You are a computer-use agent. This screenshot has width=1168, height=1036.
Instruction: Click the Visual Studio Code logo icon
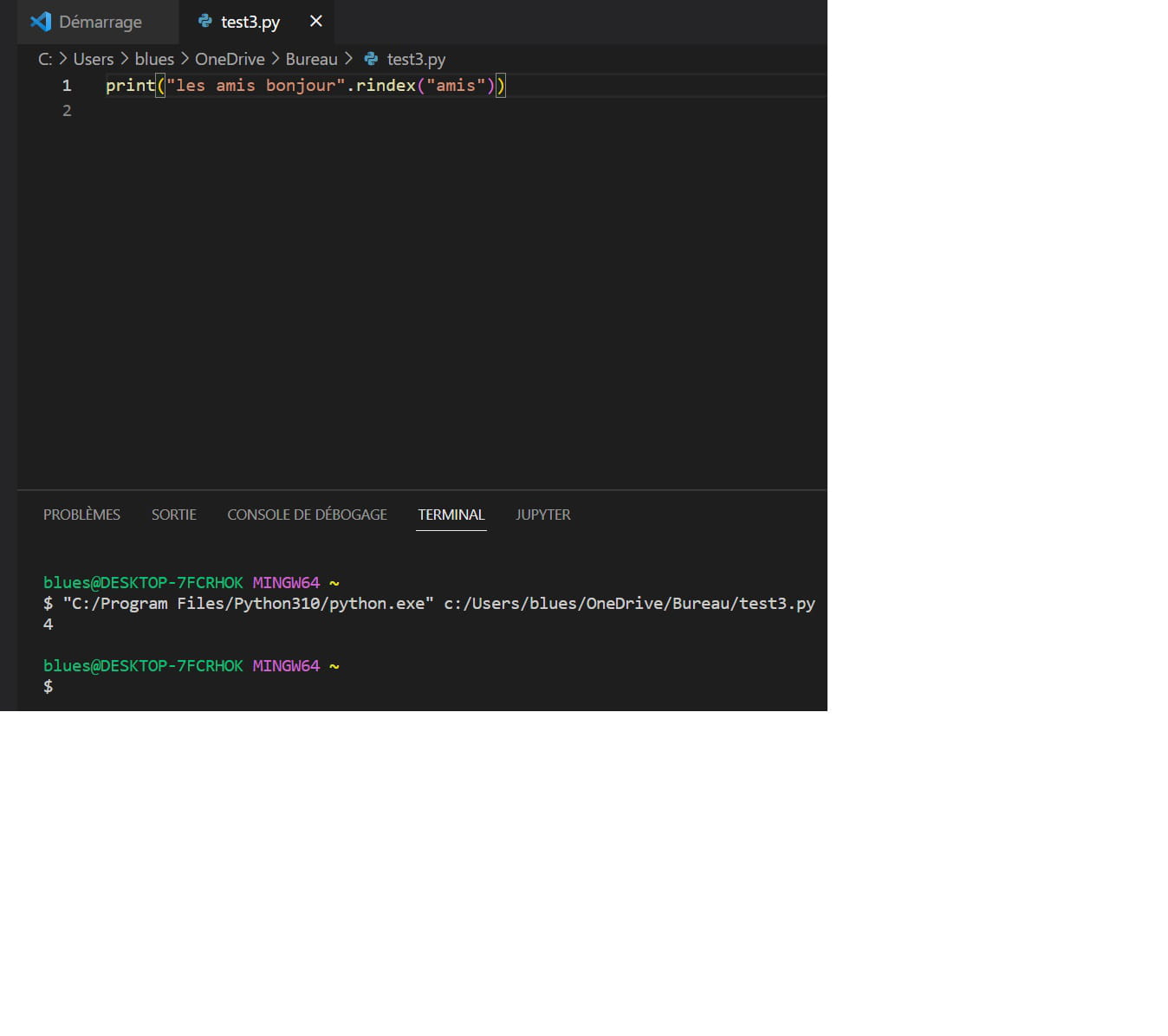(40, 22)
